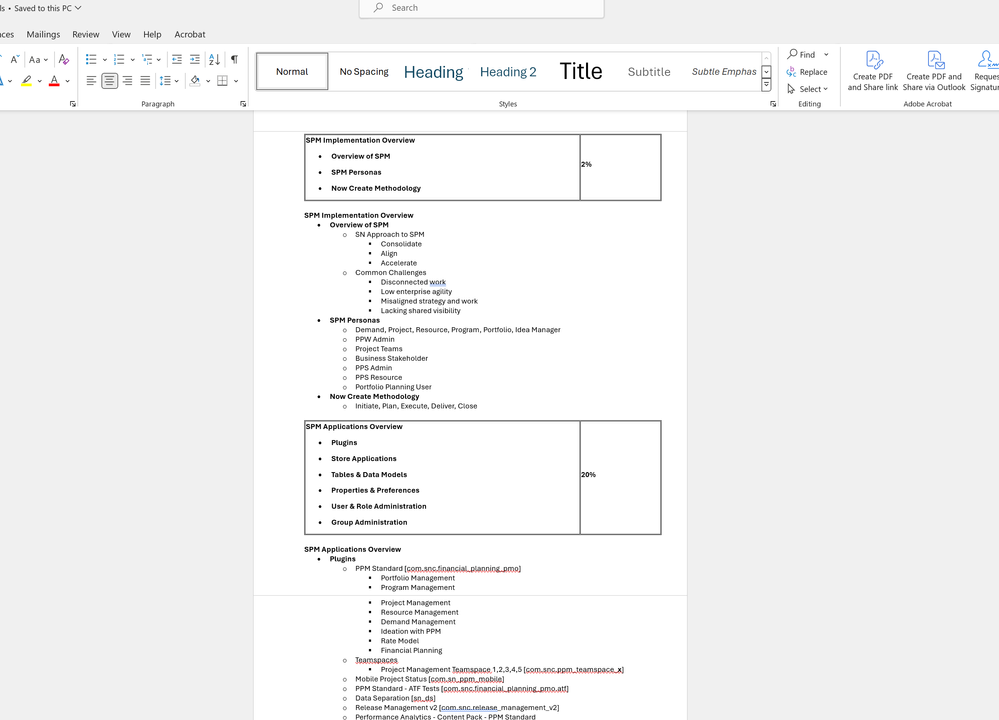
Task: Click the com.snc.financial_planning_pmo link
Action: point(462,568)
